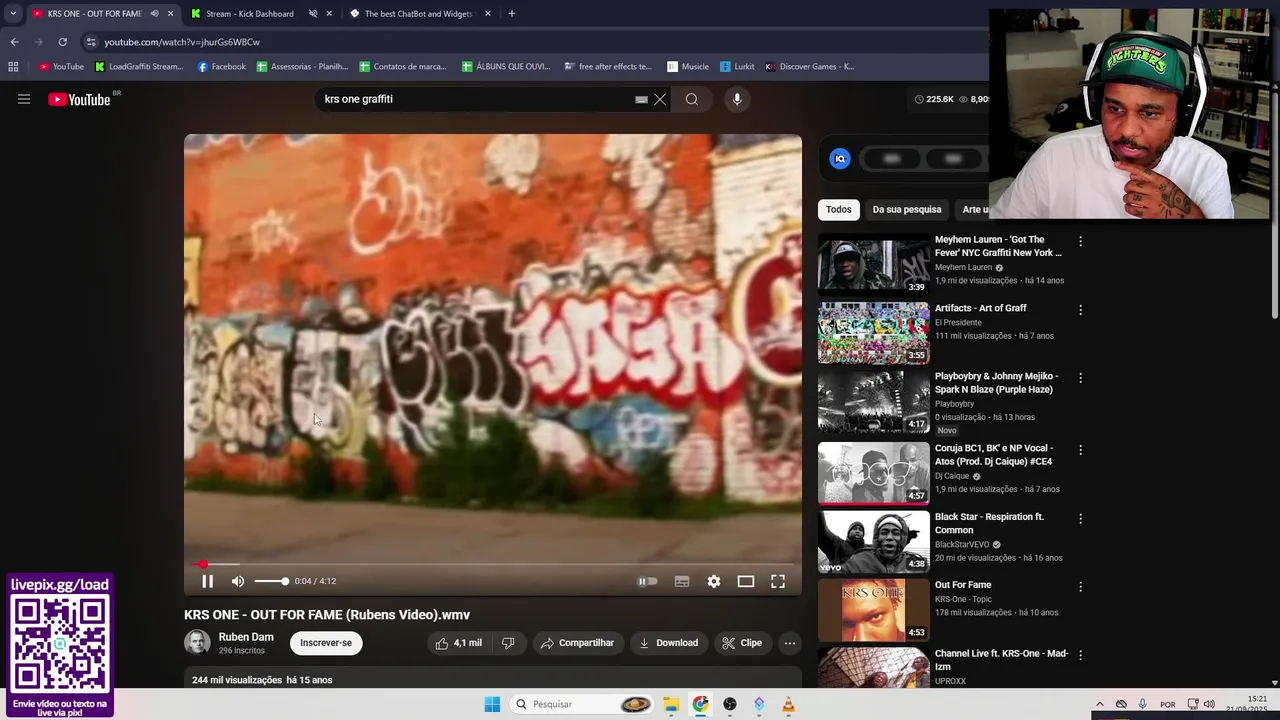The width and height of the screenshot is (1280, 720).
Task: Toggle the autoplay switch in player
Action: click(x=648, y=581)
